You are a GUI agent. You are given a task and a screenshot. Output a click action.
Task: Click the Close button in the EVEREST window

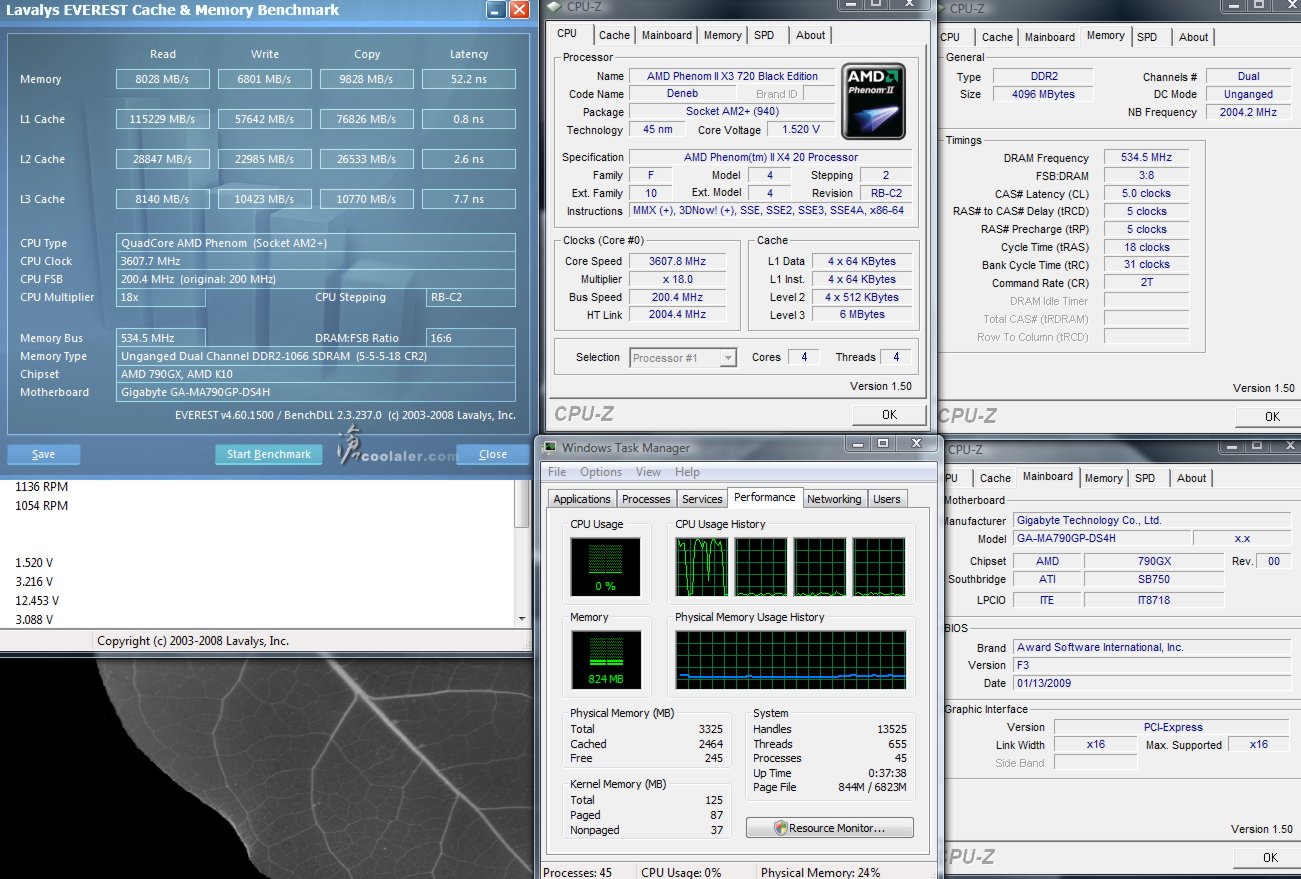point(493,454)
